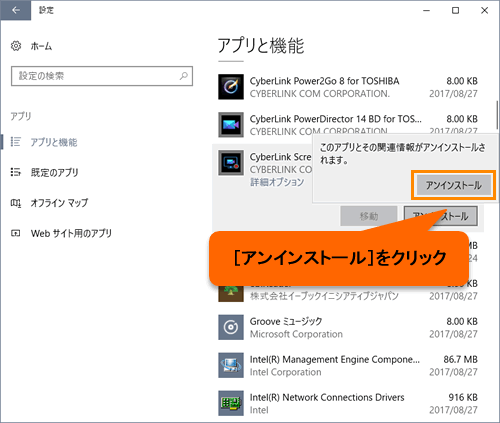Select the CyberLink PowerDirector app icon
The image size is (500, 423).
tap(231, 125)
